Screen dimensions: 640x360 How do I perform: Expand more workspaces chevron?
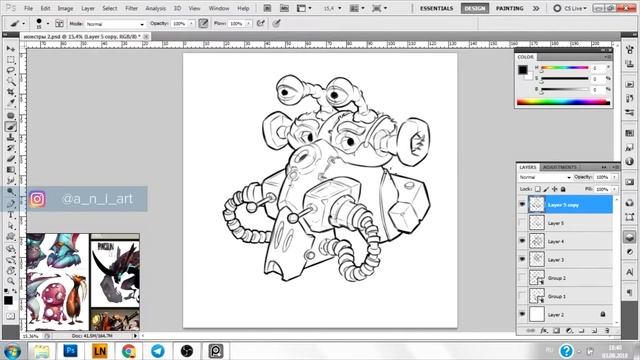tap(536, 8)
